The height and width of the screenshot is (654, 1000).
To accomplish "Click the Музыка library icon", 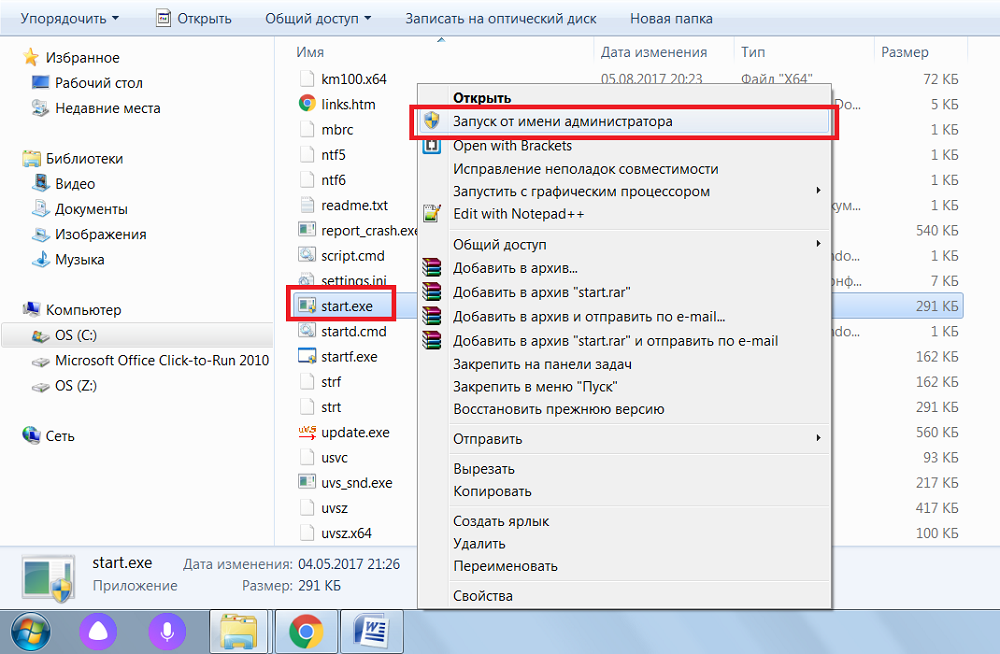I will pyautogui.click(x=40, y=259).
